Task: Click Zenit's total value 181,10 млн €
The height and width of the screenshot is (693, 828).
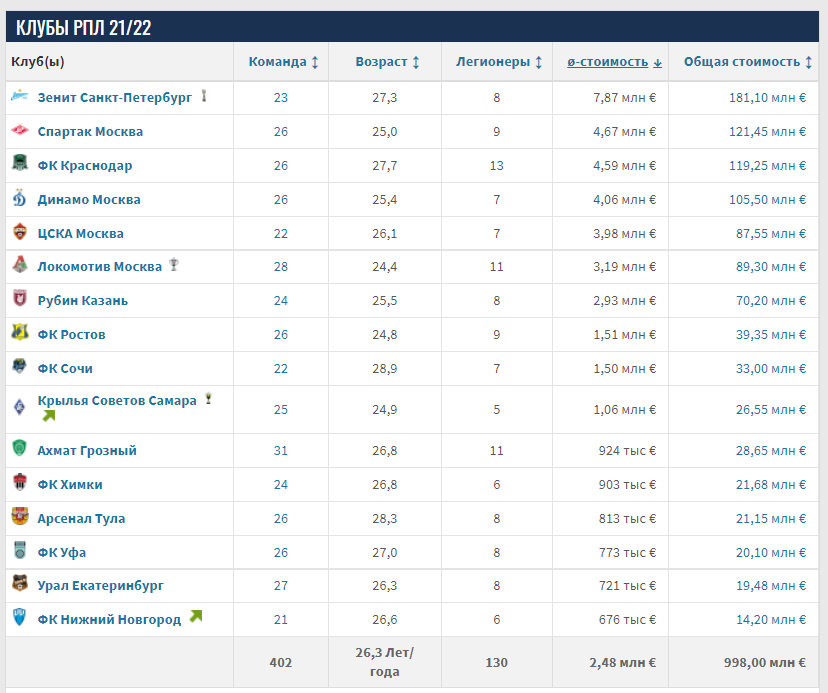Action: 767,98
